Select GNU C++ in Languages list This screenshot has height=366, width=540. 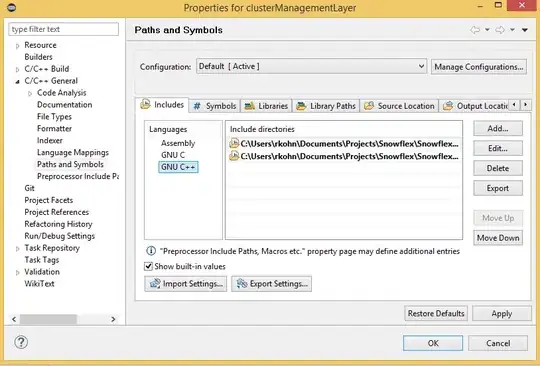[x=178, y=167]
